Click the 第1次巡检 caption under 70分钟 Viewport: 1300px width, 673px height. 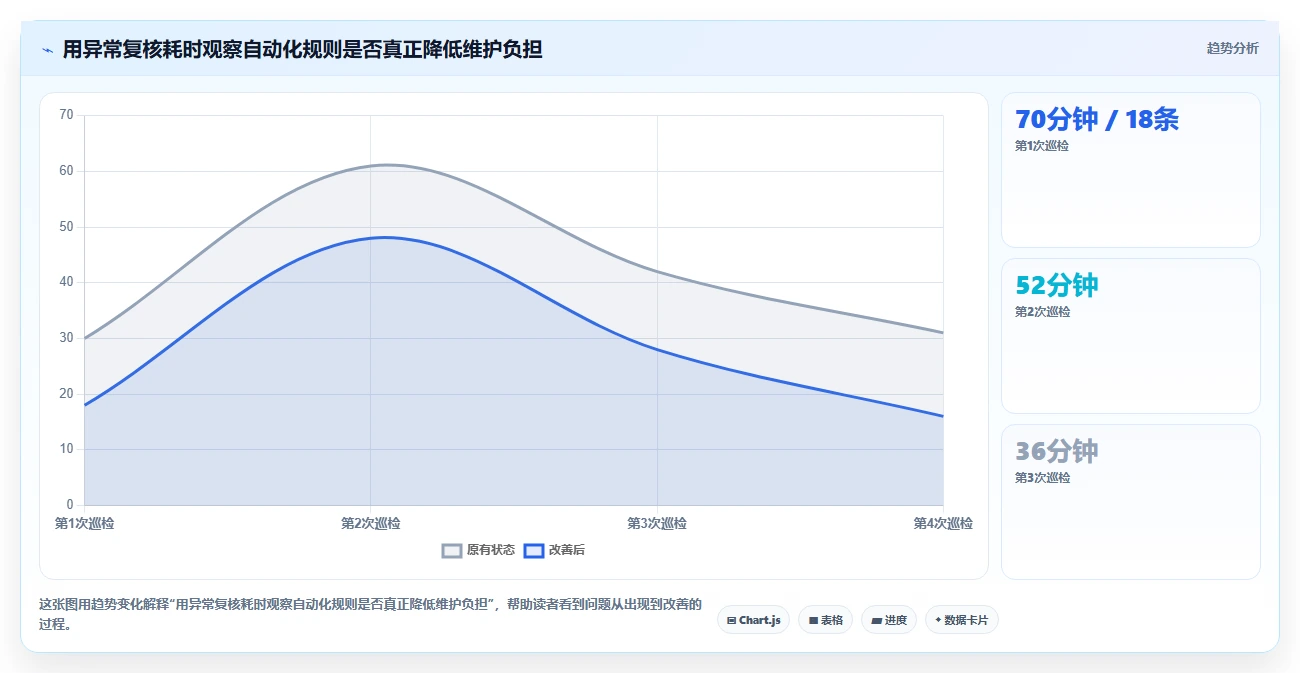coord(1042,146)
